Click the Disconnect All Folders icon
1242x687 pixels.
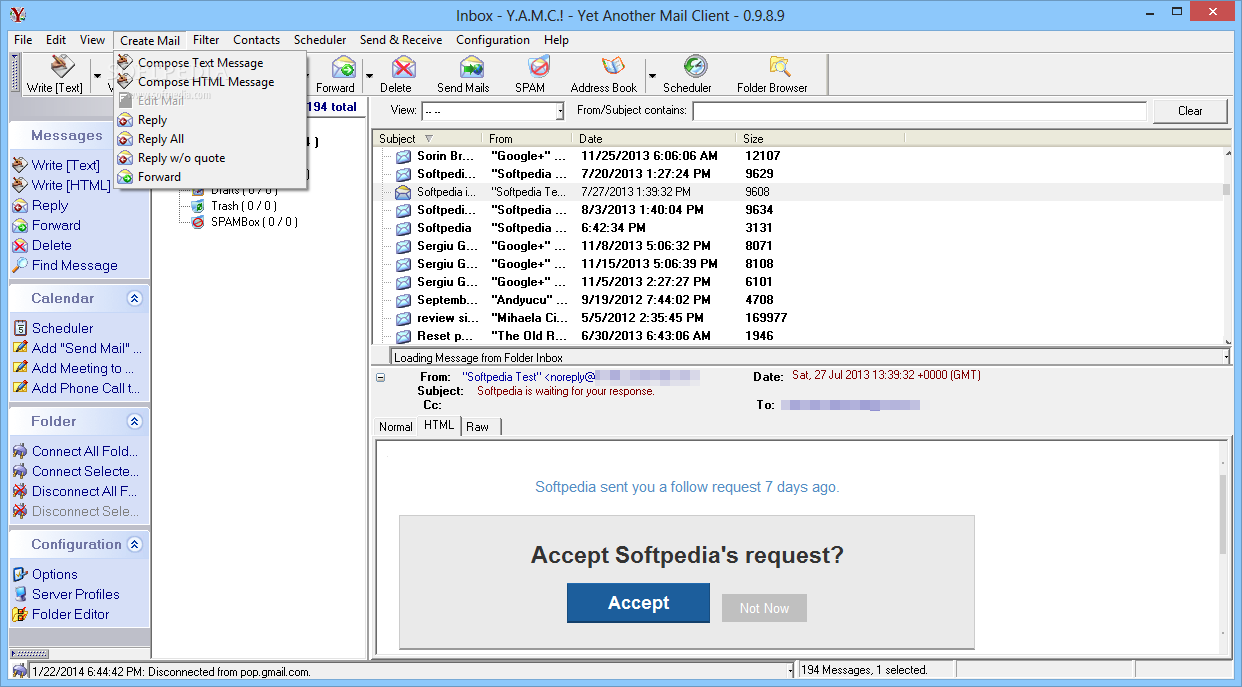20,491
